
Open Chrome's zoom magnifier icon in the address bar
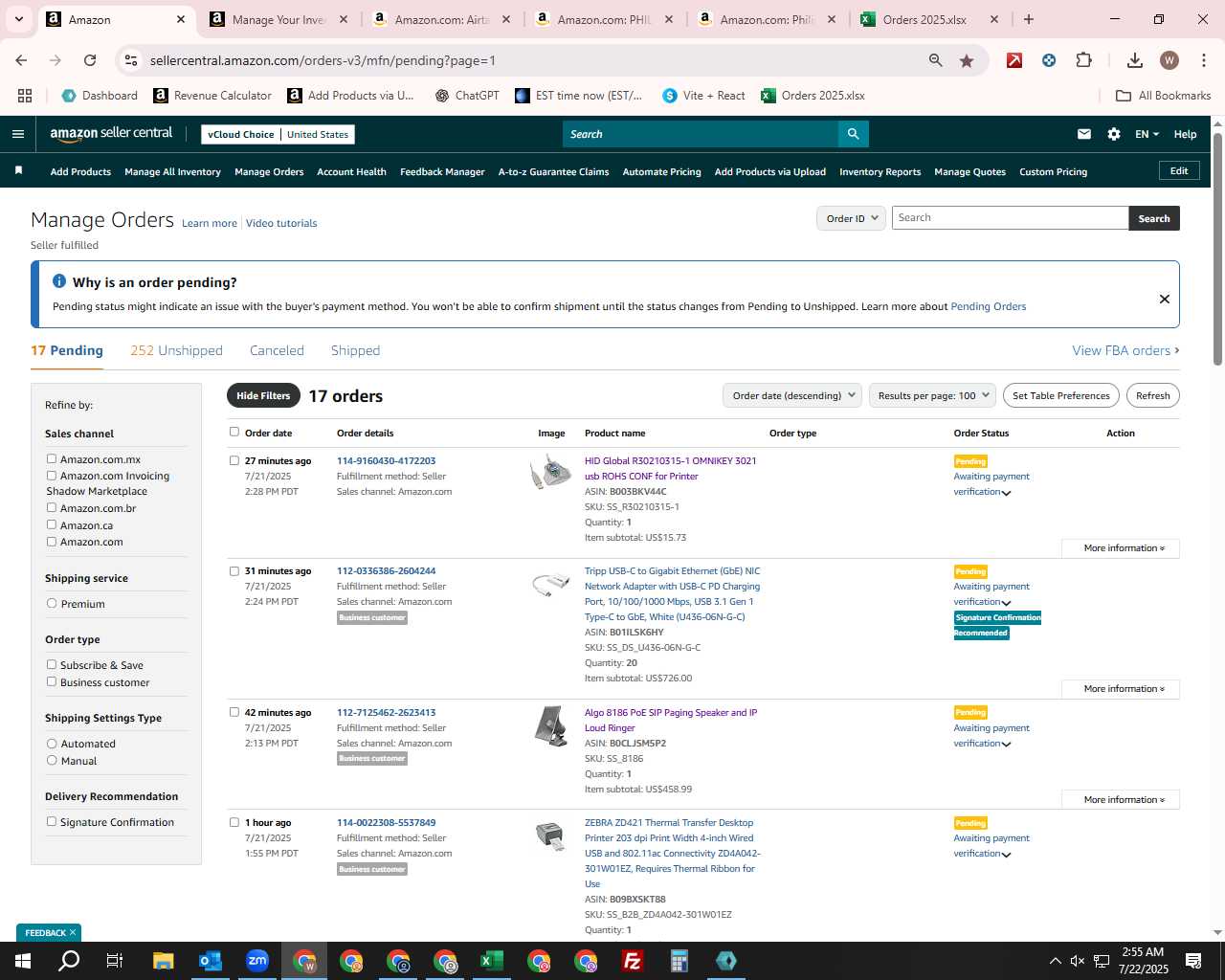pos(935,60)
